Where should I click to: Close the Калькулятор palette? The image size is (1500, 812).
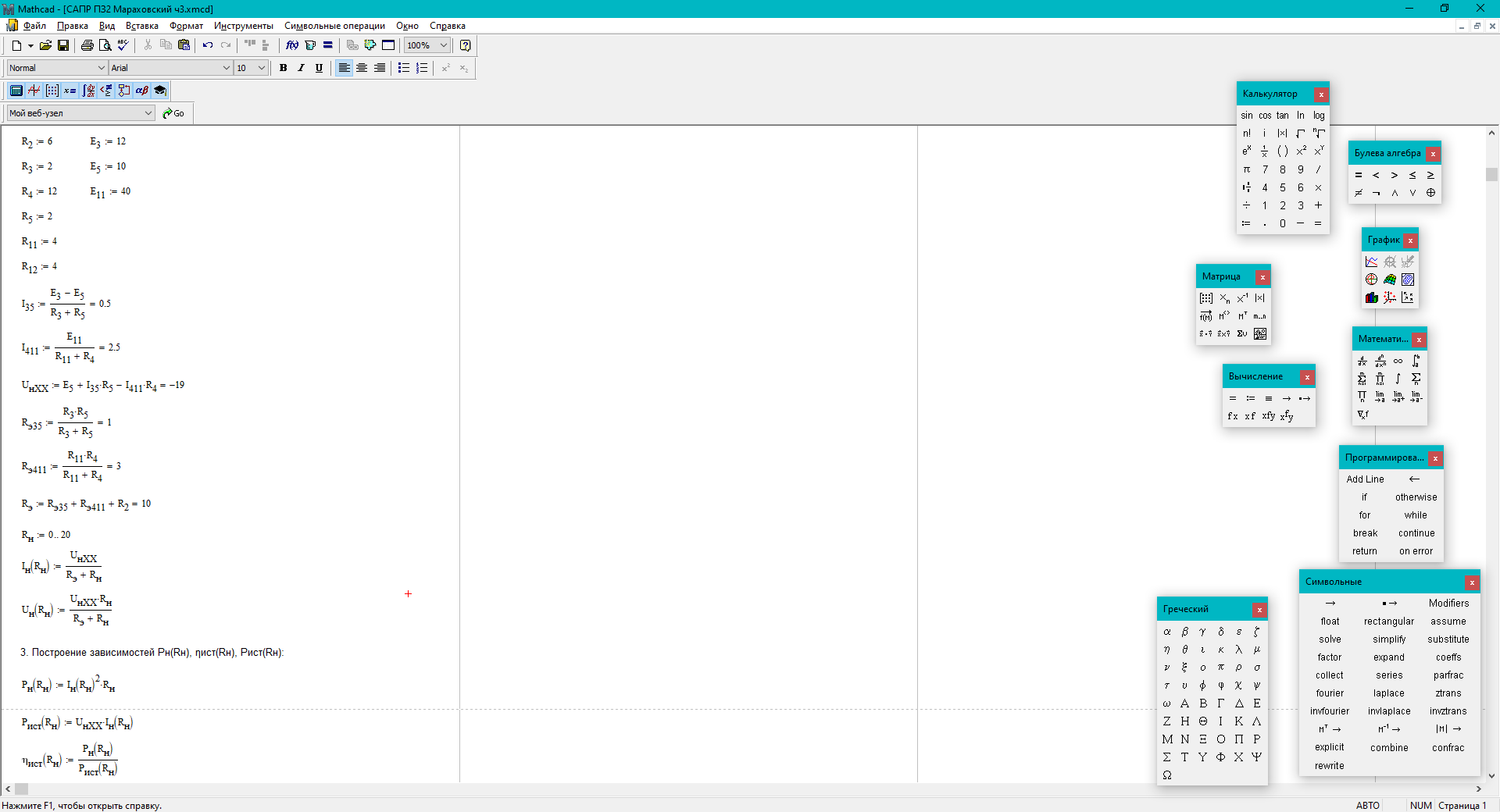tap(1321, 94)
